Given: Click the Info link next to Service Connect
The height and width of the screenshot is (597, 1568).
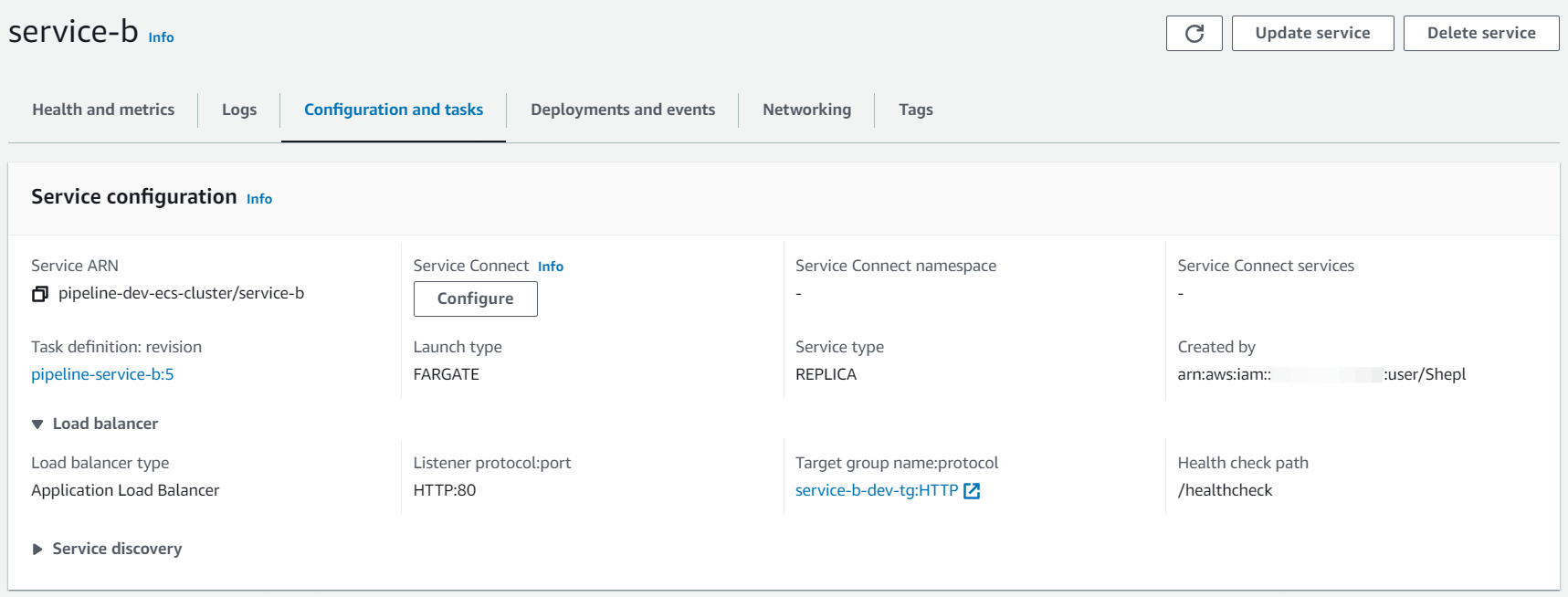Looking at the screenshot, I should point(551,267).
